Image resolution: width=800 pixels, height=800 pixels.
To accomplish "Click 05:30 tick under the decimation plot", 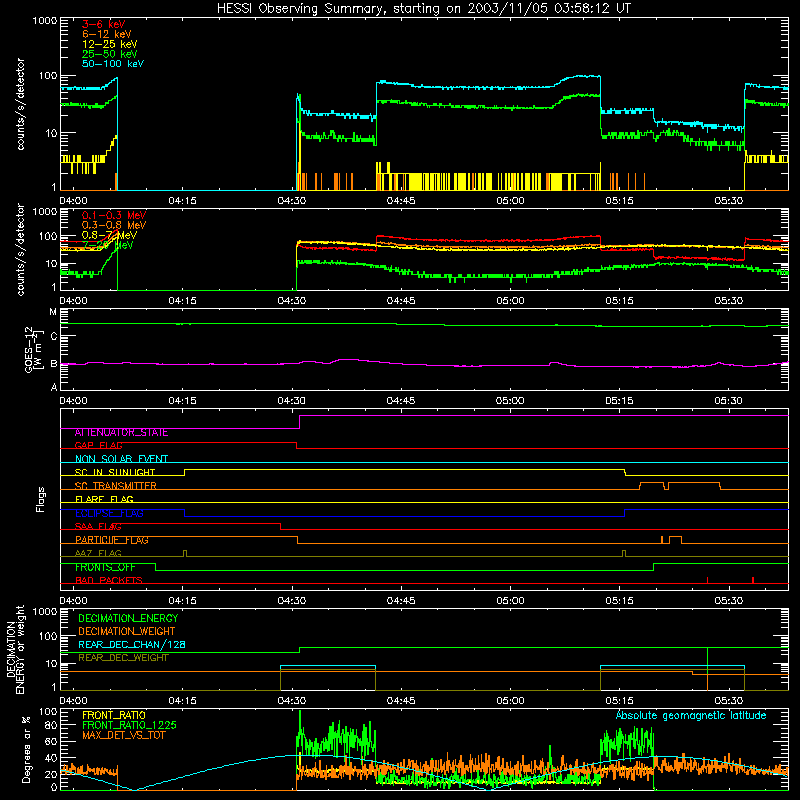I will [x=728, y=701].
